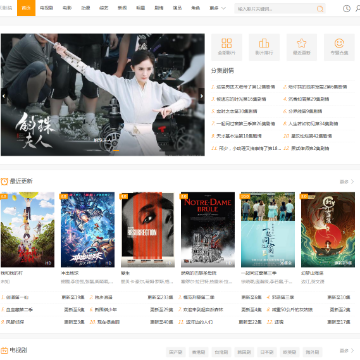Open the bar-chart ranking icon card
Viewport: 360px width, 360px height.
point(264,47)
